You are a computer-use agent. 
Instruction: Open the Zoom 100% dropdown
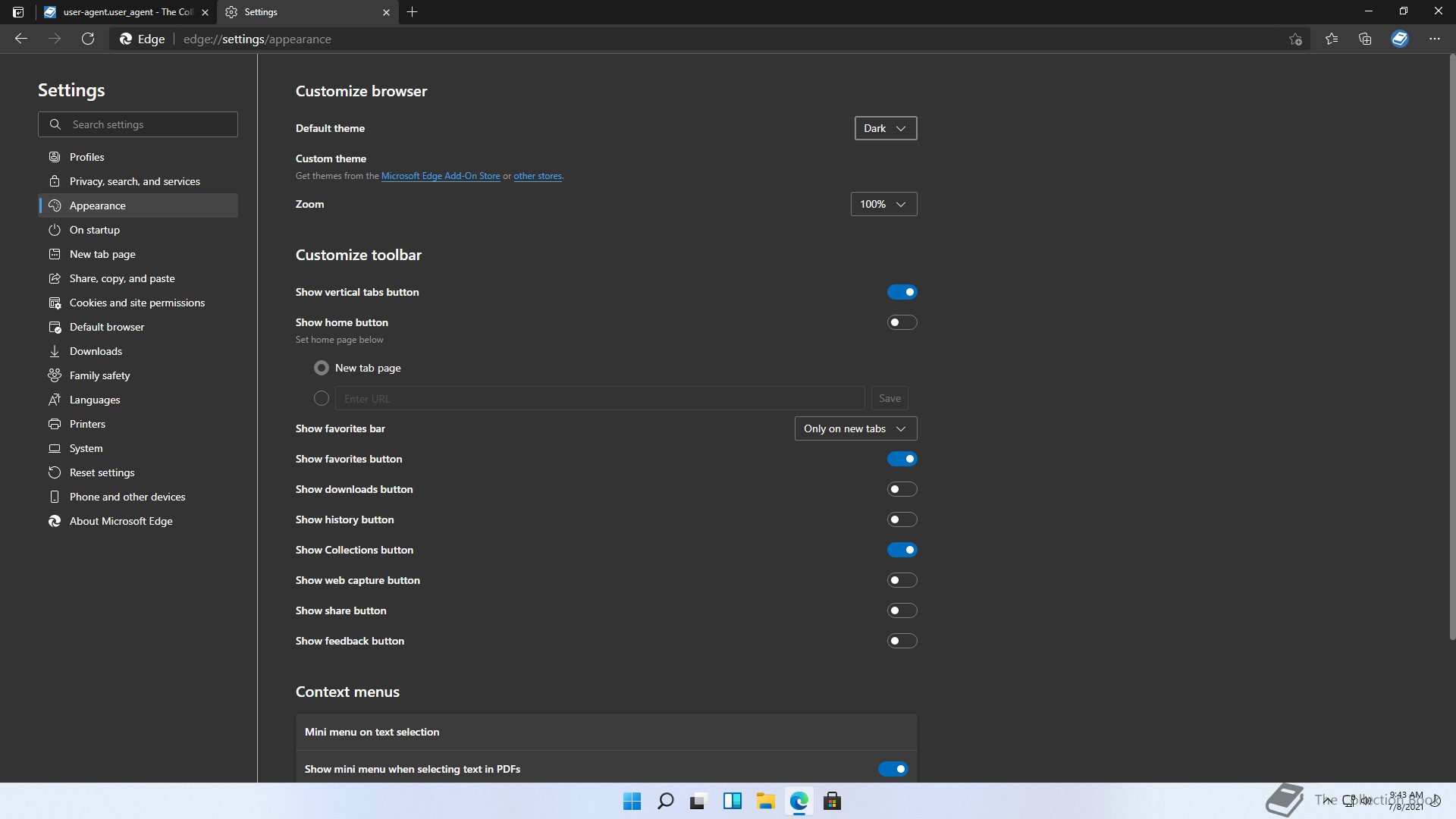click(883, 204)
